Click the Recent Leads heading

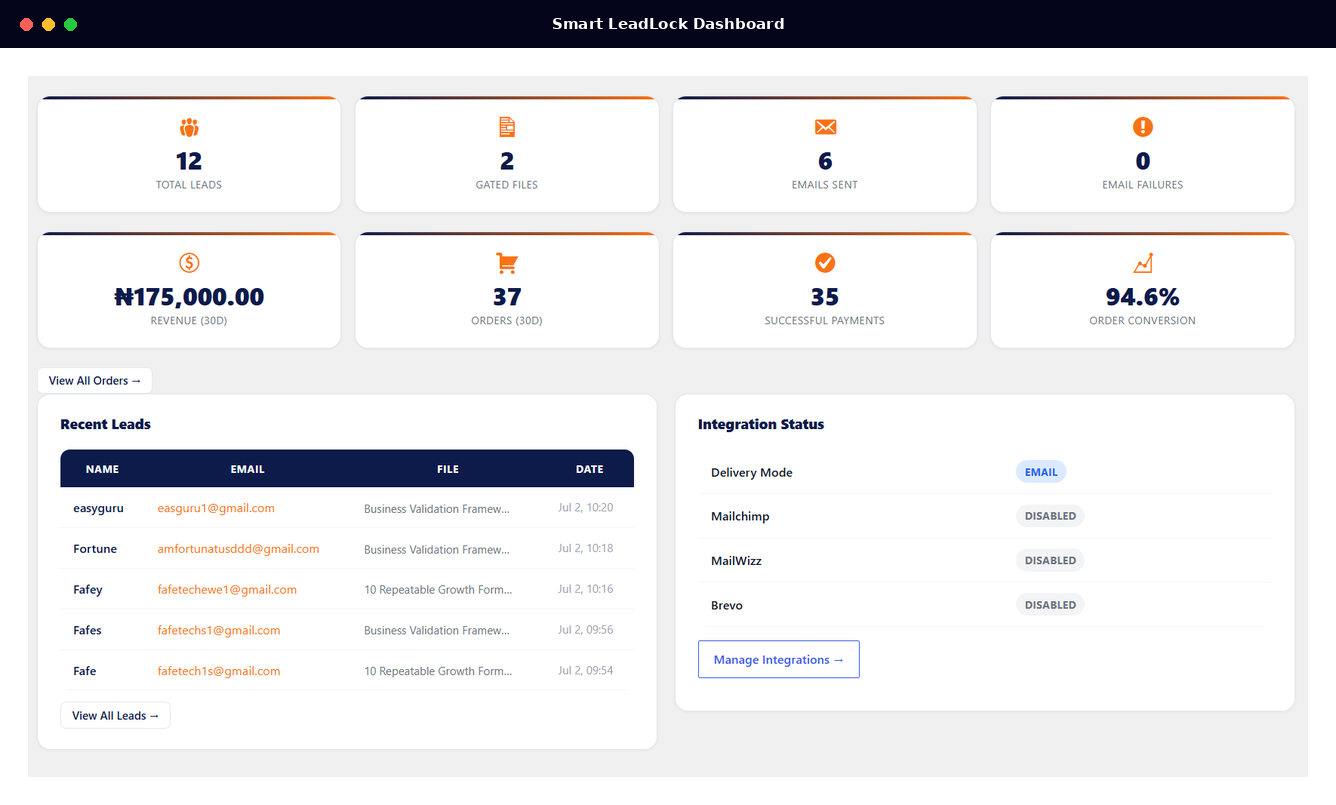[x=105, y=424]
